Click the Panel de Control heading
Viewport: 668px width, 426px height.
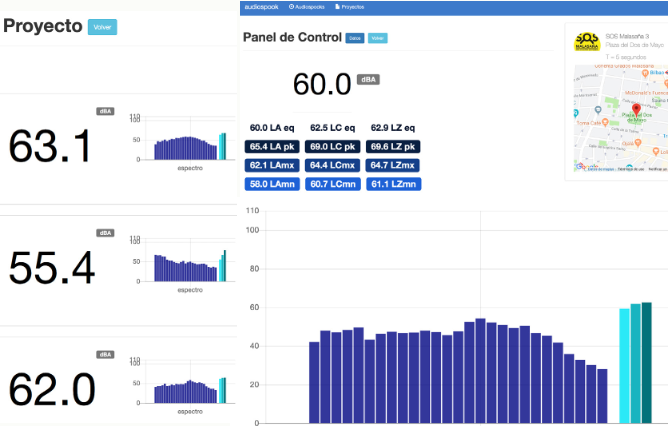pyautogui.click(x=292, y=37)
